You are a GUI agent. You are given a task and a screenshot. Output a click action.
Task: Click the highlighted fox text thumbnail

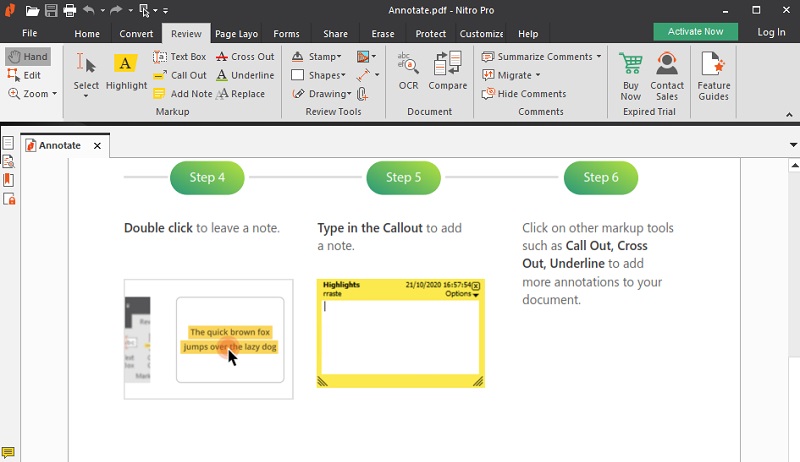230,340
